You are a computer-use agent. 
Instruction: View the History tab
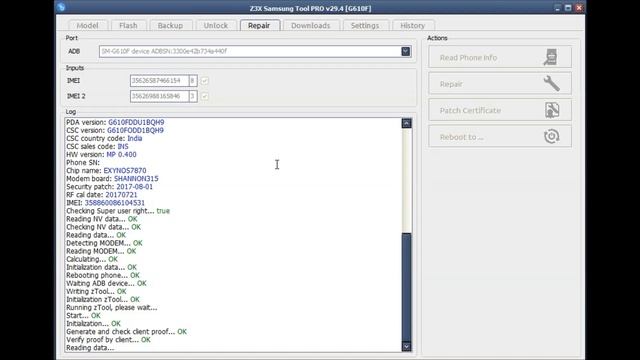click(412, 25)
